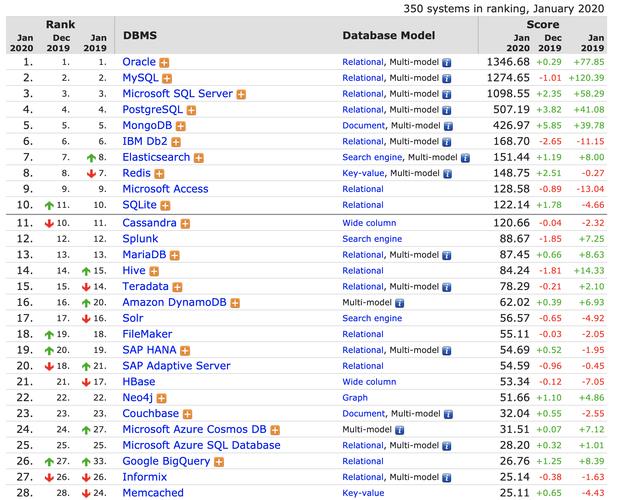Open the plus icon beside Redis
The image size is (617, 500).
[159, 173]
